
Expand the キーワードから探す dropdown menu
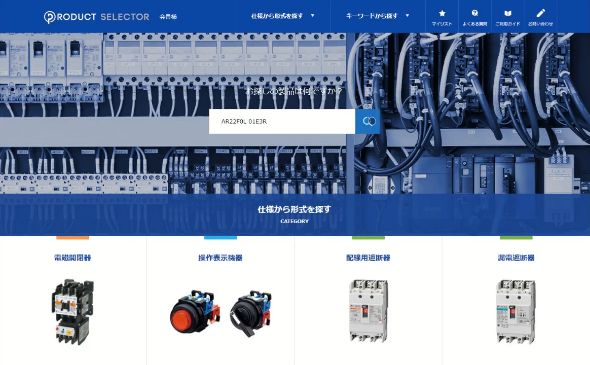click(x=377, y=16)
